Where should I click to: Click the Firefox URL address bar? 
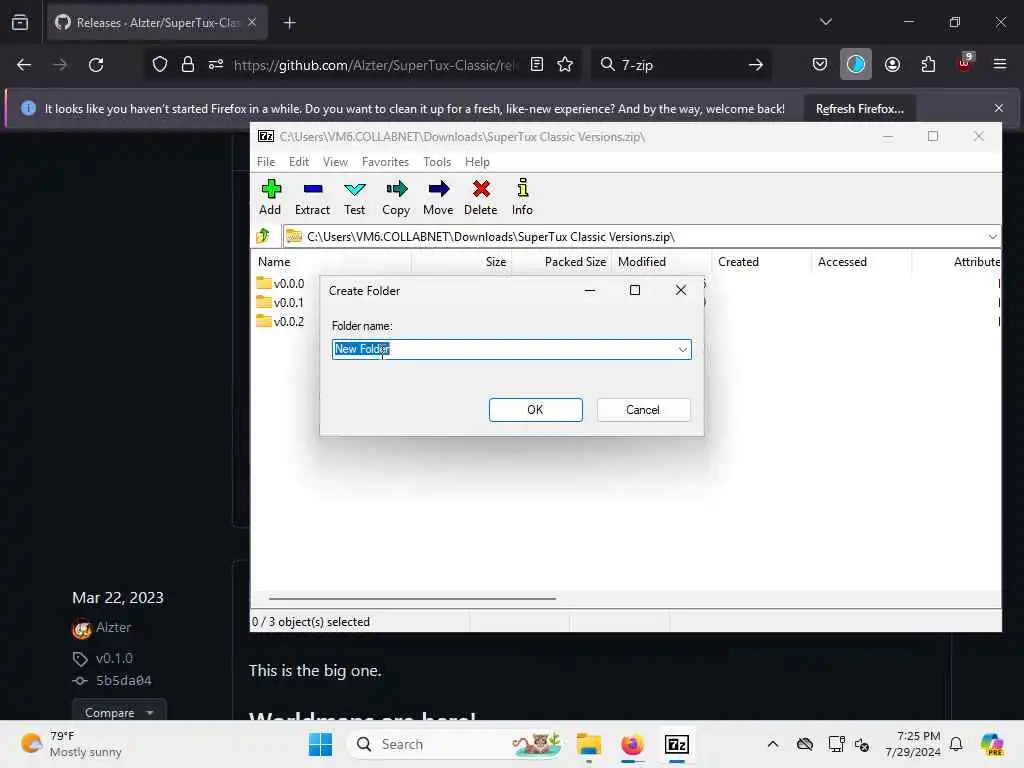pyautogui.click(x=376, y=65)
